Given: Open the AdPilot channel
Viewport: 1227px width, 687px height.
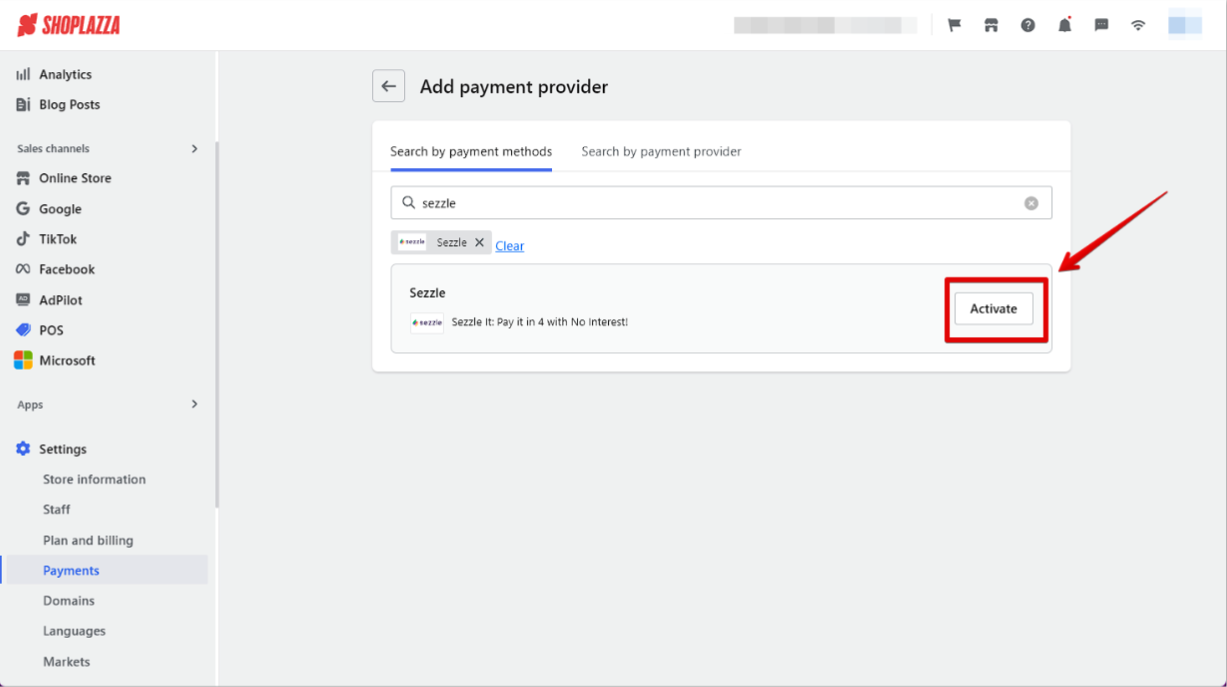Looking at the screenshot, I should tap(61, 300).
